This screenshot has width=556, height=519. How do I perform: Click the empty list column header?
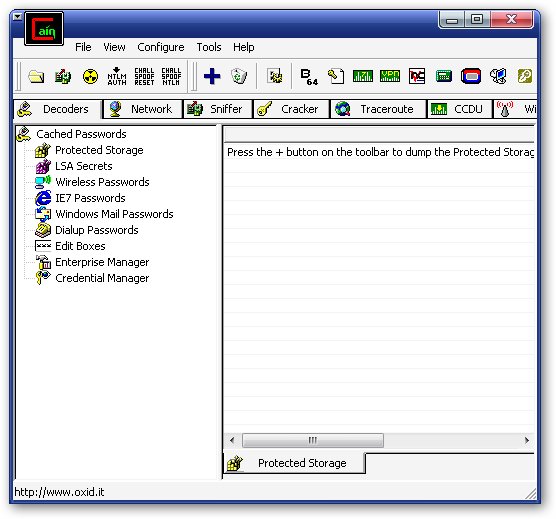(379, 135)
